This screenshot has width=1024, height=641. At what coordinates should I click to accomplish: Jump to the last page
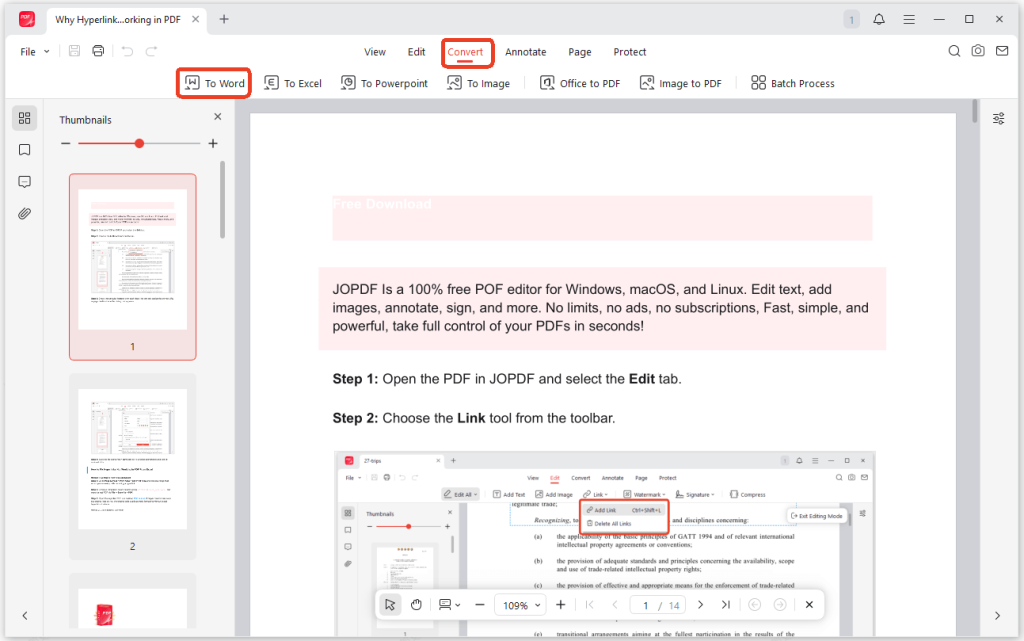[726, 605]
